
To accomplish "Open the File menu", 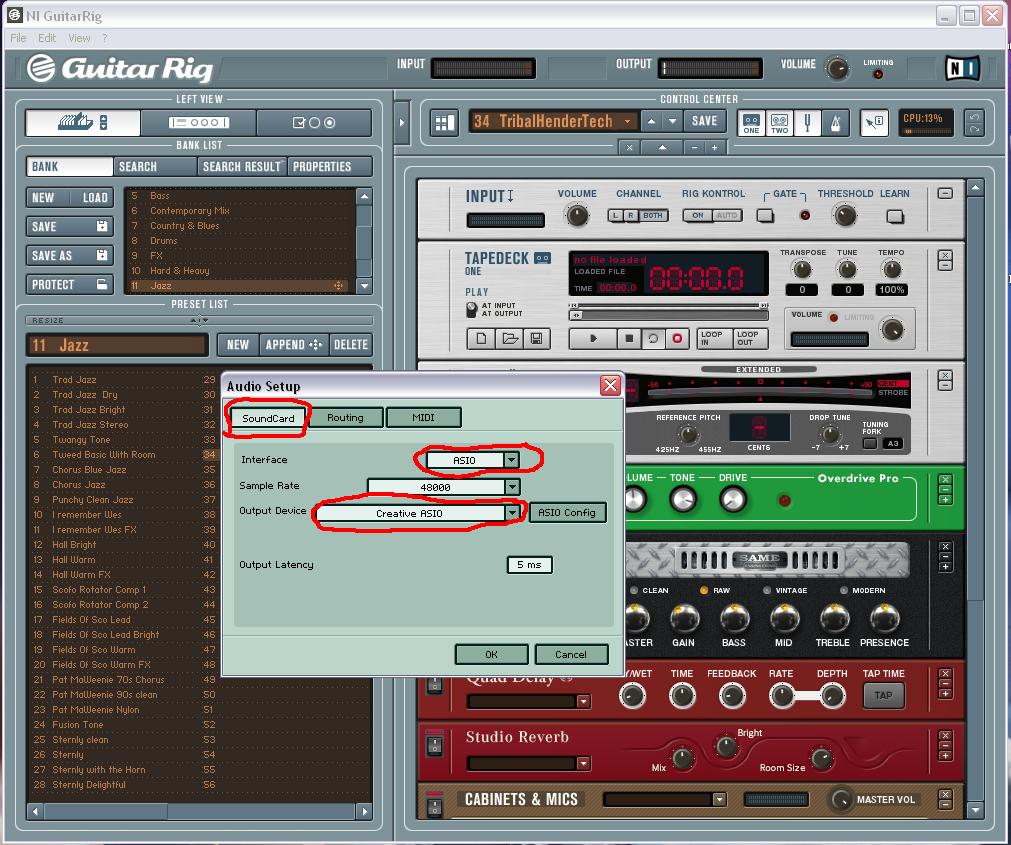I will click(x=18, y=38).
